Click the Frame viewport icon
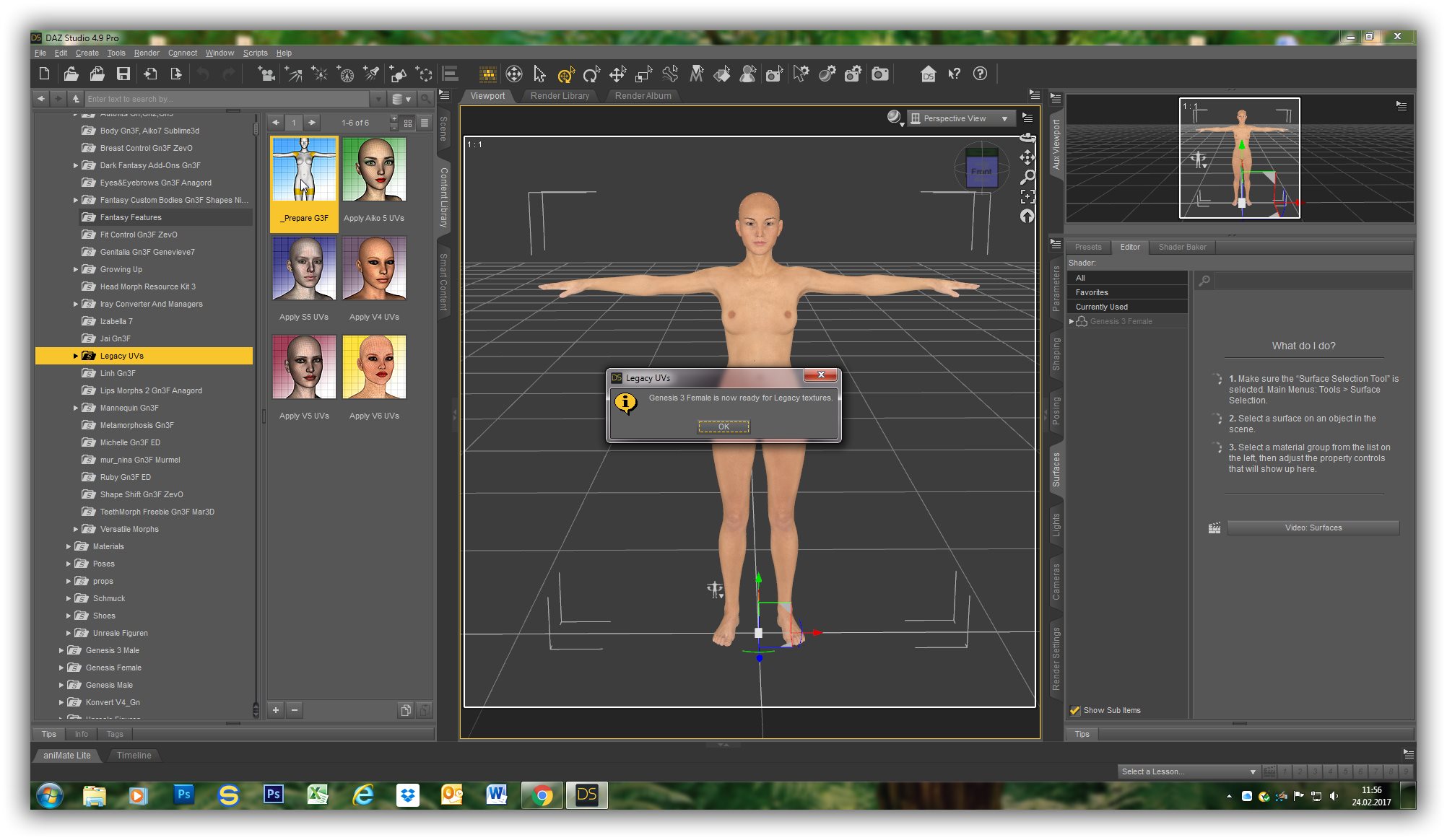 click(x=1027, y=196)
